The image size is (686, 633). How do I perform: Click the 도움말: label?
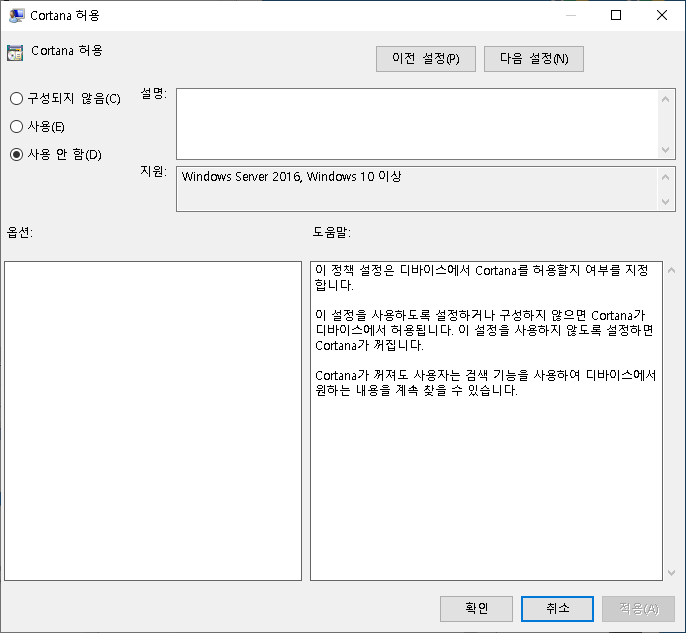pyautogui.click(x=332, y=232)
